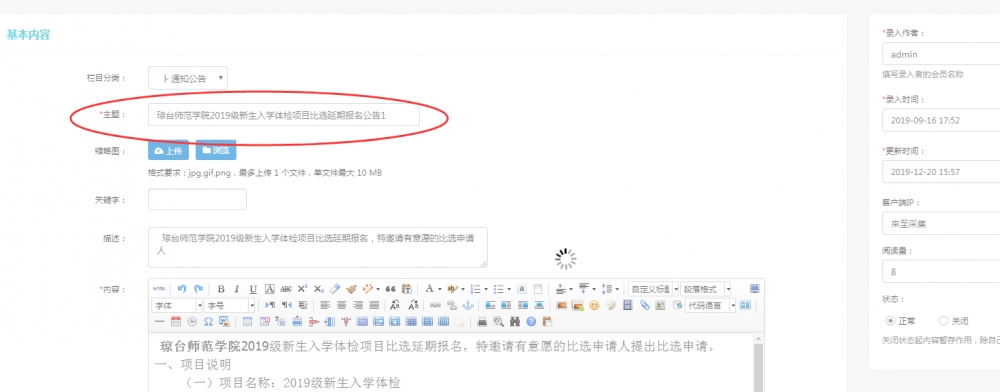This screenshot has height=392, width=1000.
Task: Insert a horizontal rule line
Action: (x=159, y=321)
